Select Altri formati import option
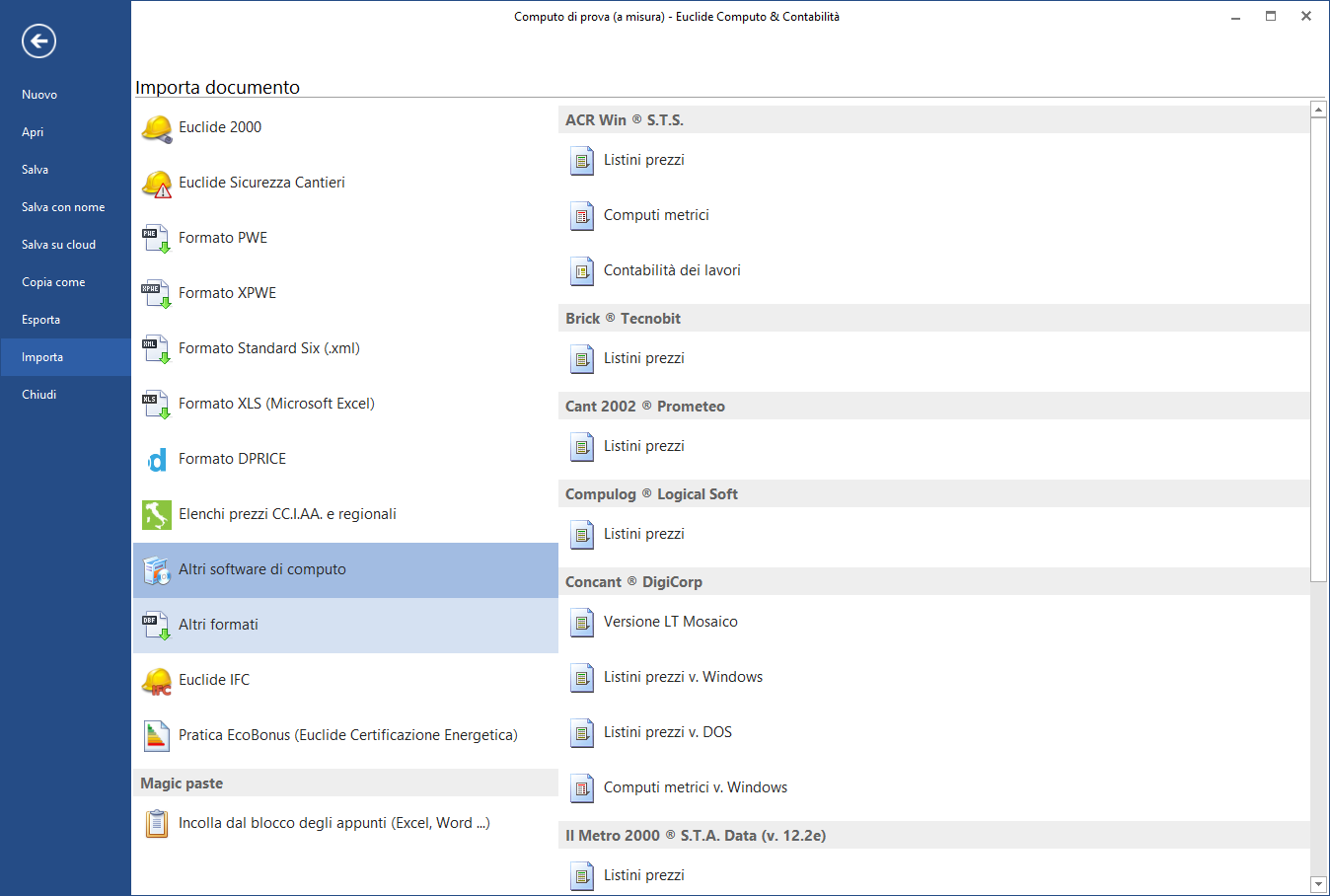This screenshot has height=896, width=1330. click(x=218, y=625)
